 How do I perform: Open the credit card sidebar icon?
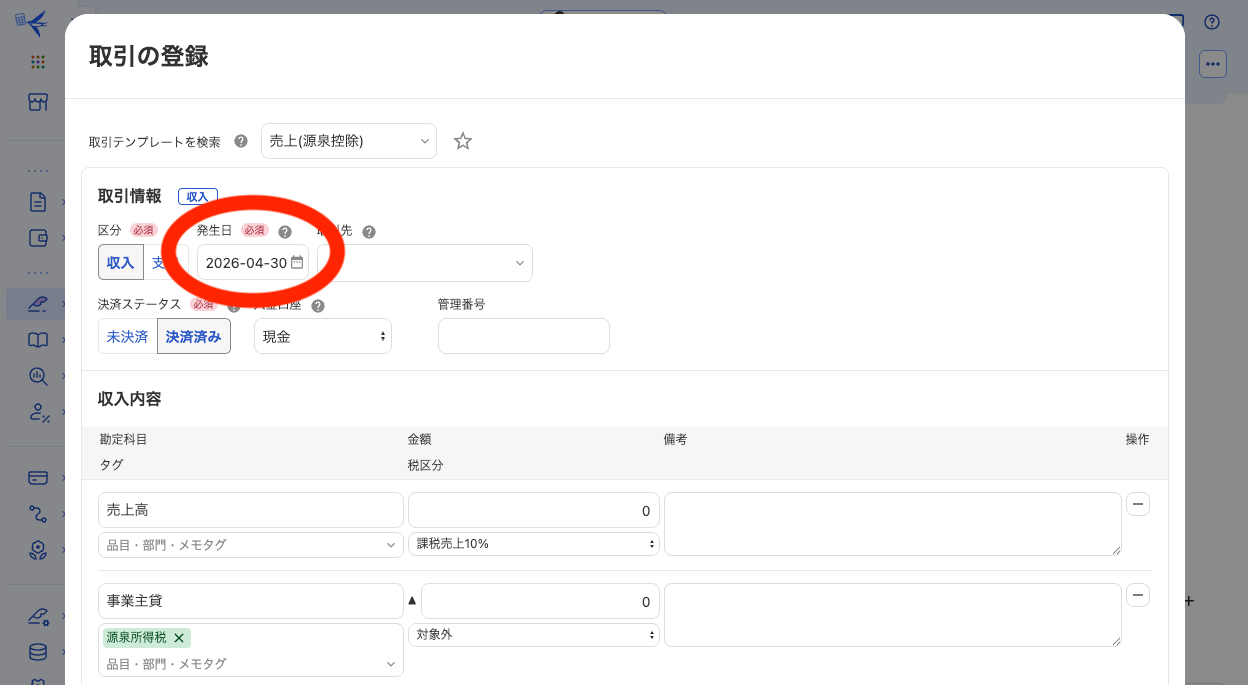[38, 477]
